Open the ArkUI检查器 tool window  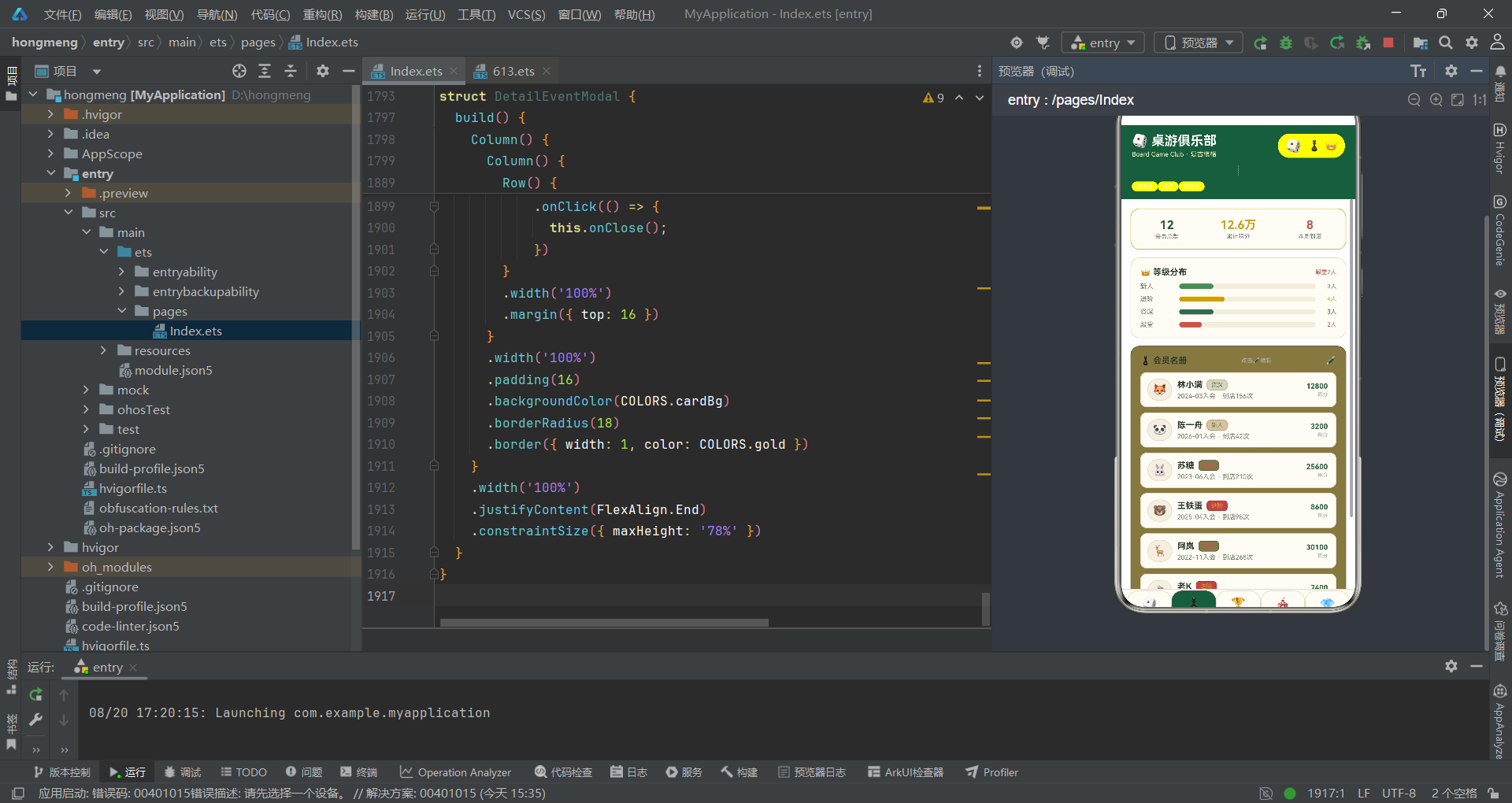click(905, 772)
